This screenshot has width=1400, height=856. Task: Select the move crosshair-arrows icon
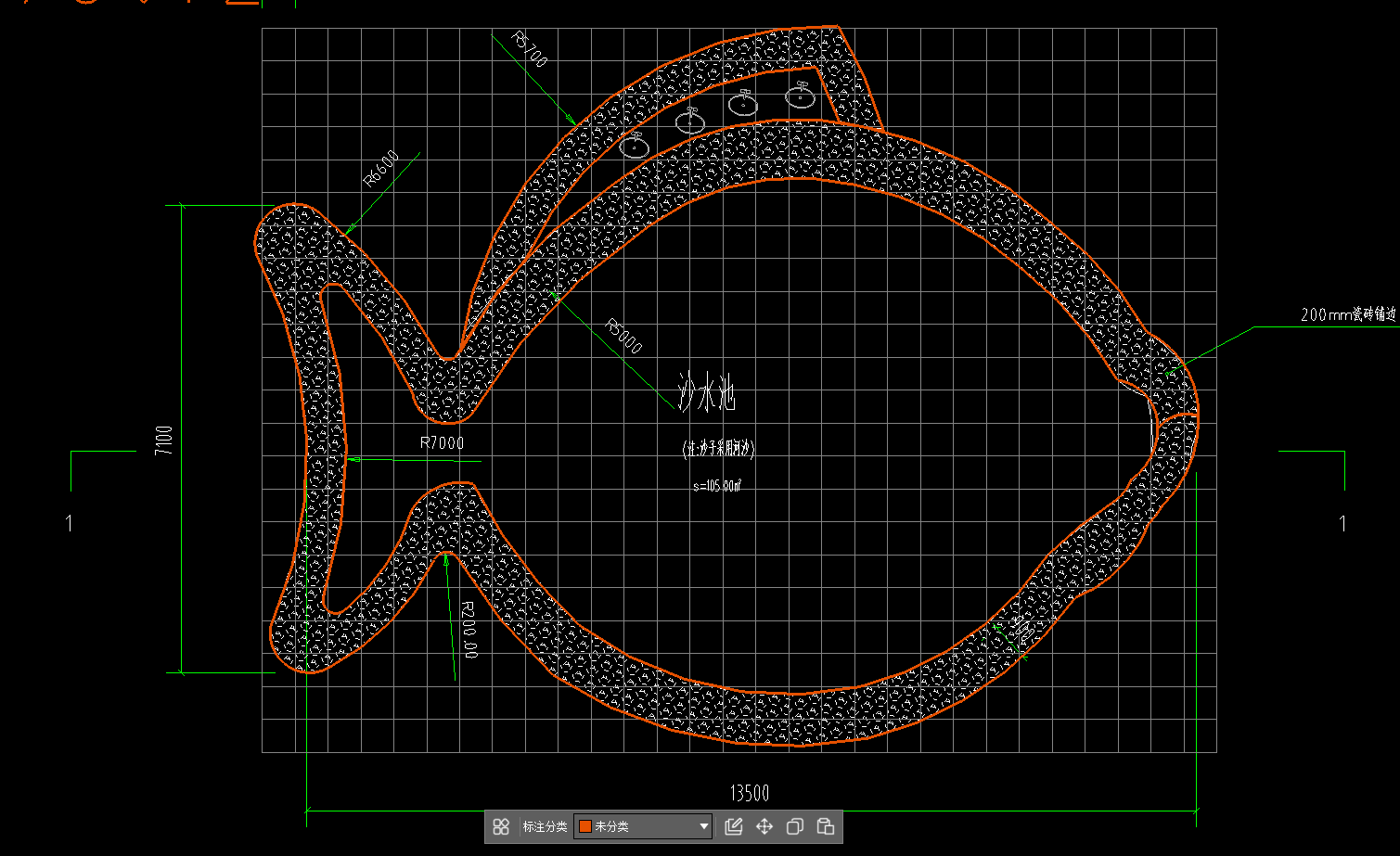click(764, 826)
